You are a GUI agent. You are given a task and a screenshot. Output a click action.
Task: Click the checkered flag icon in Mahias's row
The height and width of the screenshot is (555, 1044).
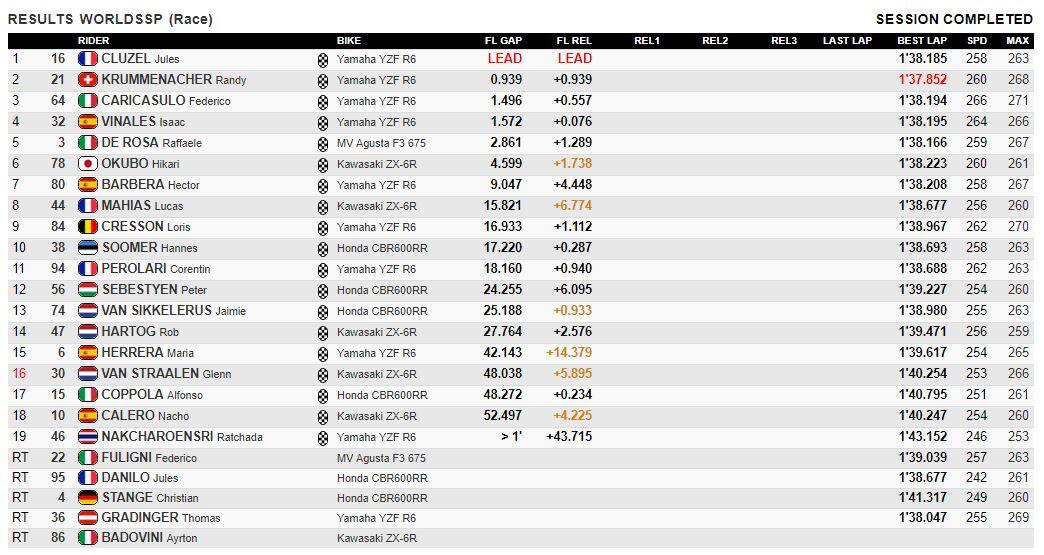point(322,206)
